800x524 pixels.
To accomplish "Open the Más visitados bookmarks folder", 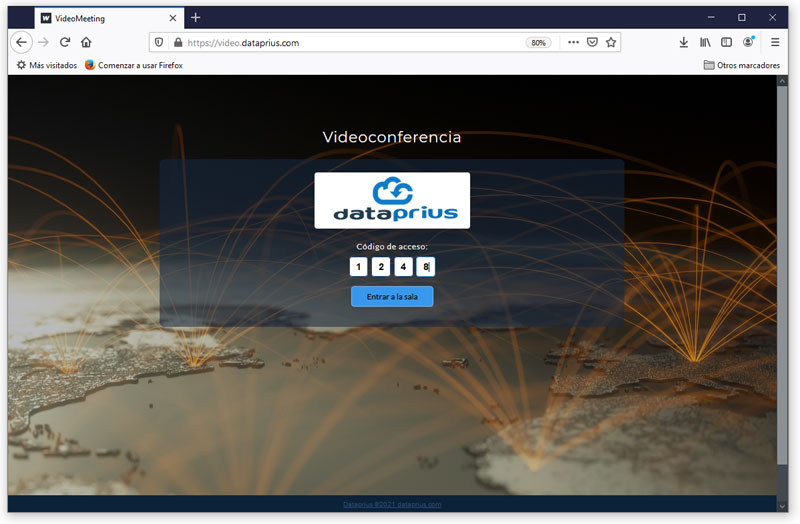I will coord(47,65).
